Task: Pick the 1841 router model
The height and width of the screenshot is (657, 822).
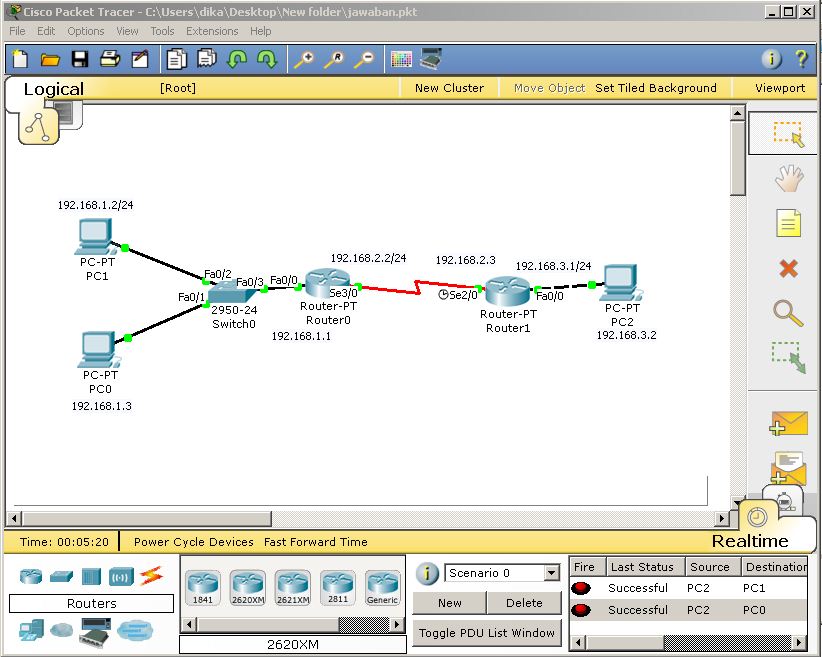Action: pyautogui.click(x=202, y=588)
